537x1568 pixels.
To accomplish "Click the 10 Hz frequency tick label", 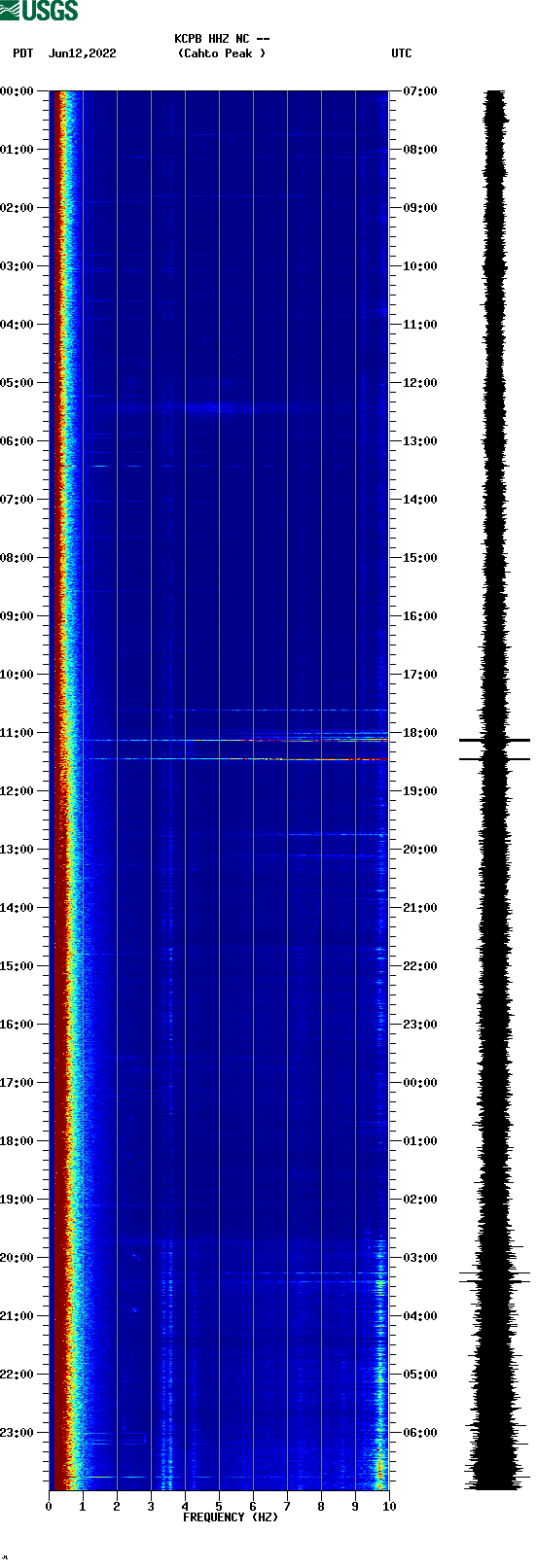I will 389,1507.
